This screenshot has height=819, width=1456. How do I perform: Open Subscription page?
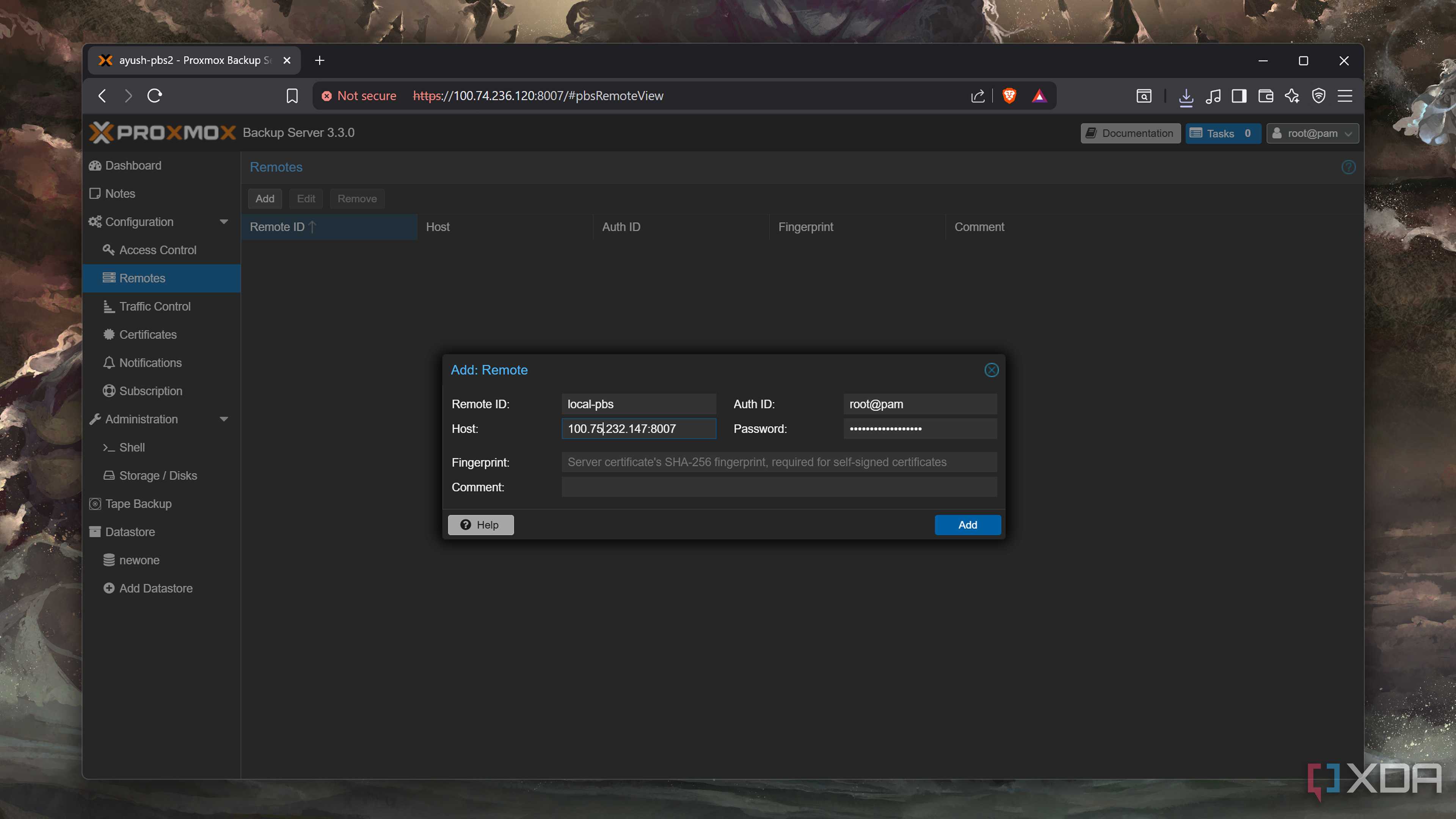click(162, 391)
